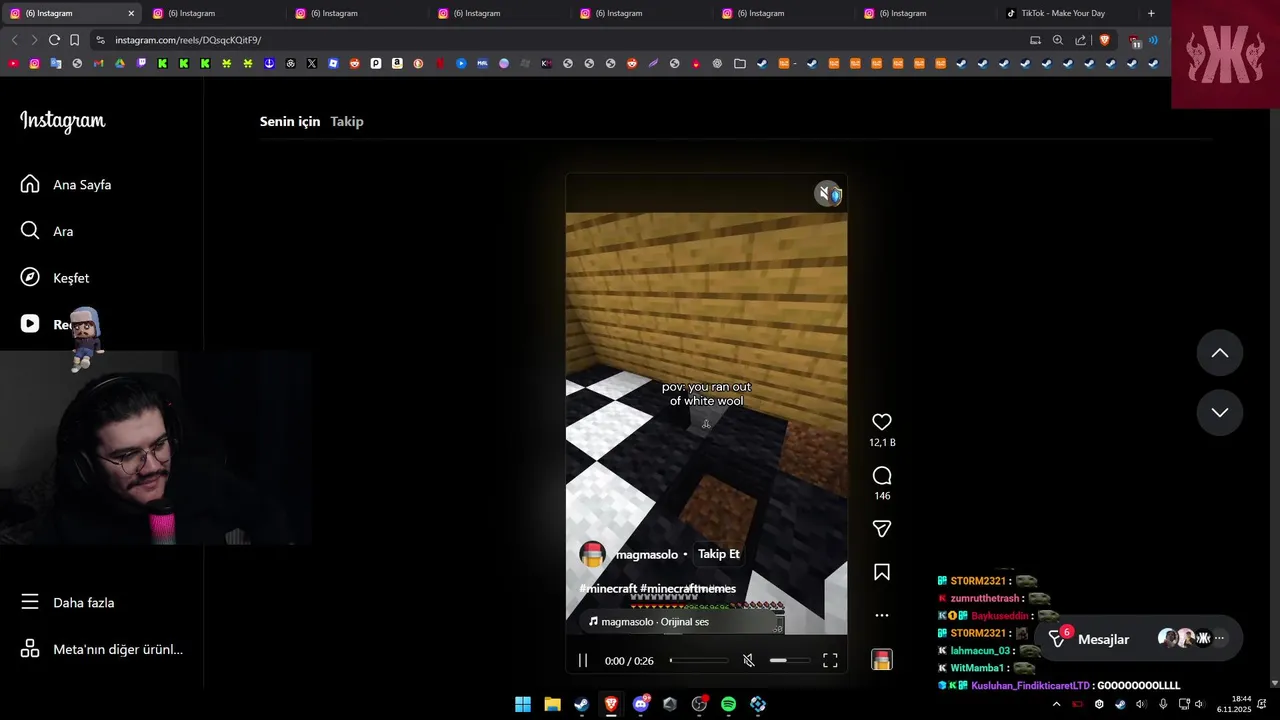Screen dimensions: 1280x720
Task: Share the reel with paper plane icon
Action: click(x=881, y=528)
